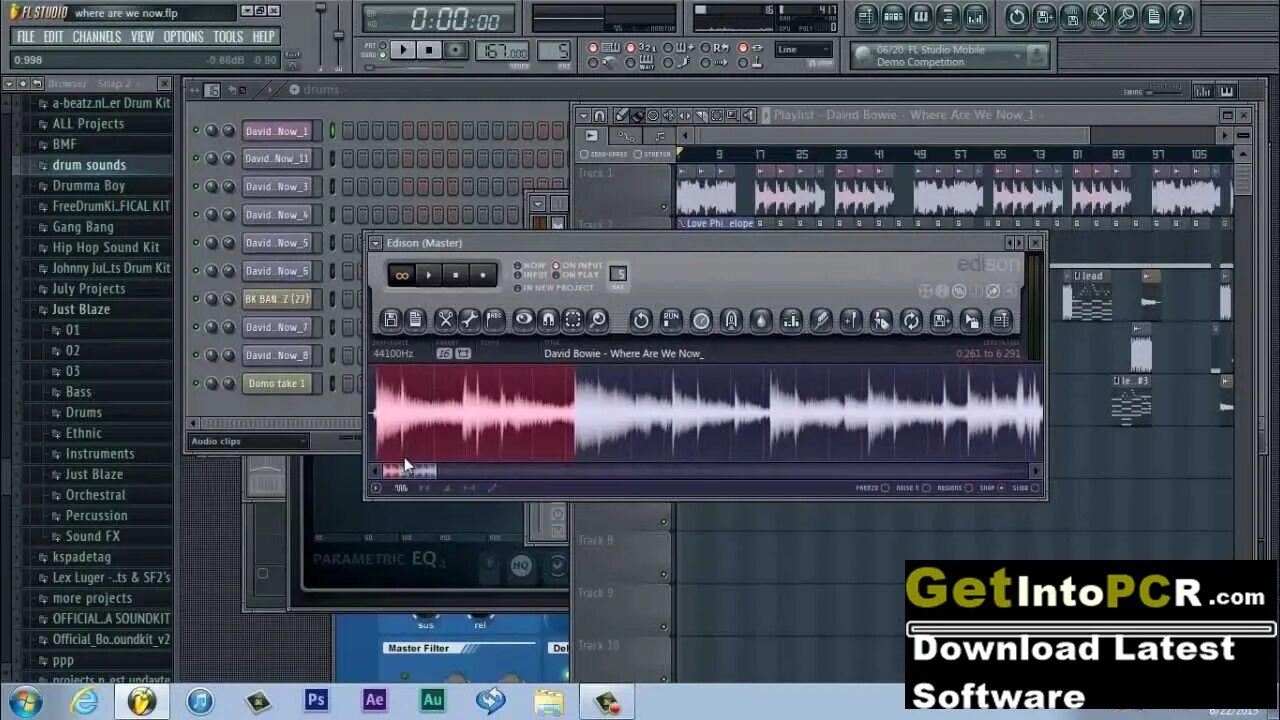
Task: Click the Edison save sample disk icon
Action: pos(390,320)
